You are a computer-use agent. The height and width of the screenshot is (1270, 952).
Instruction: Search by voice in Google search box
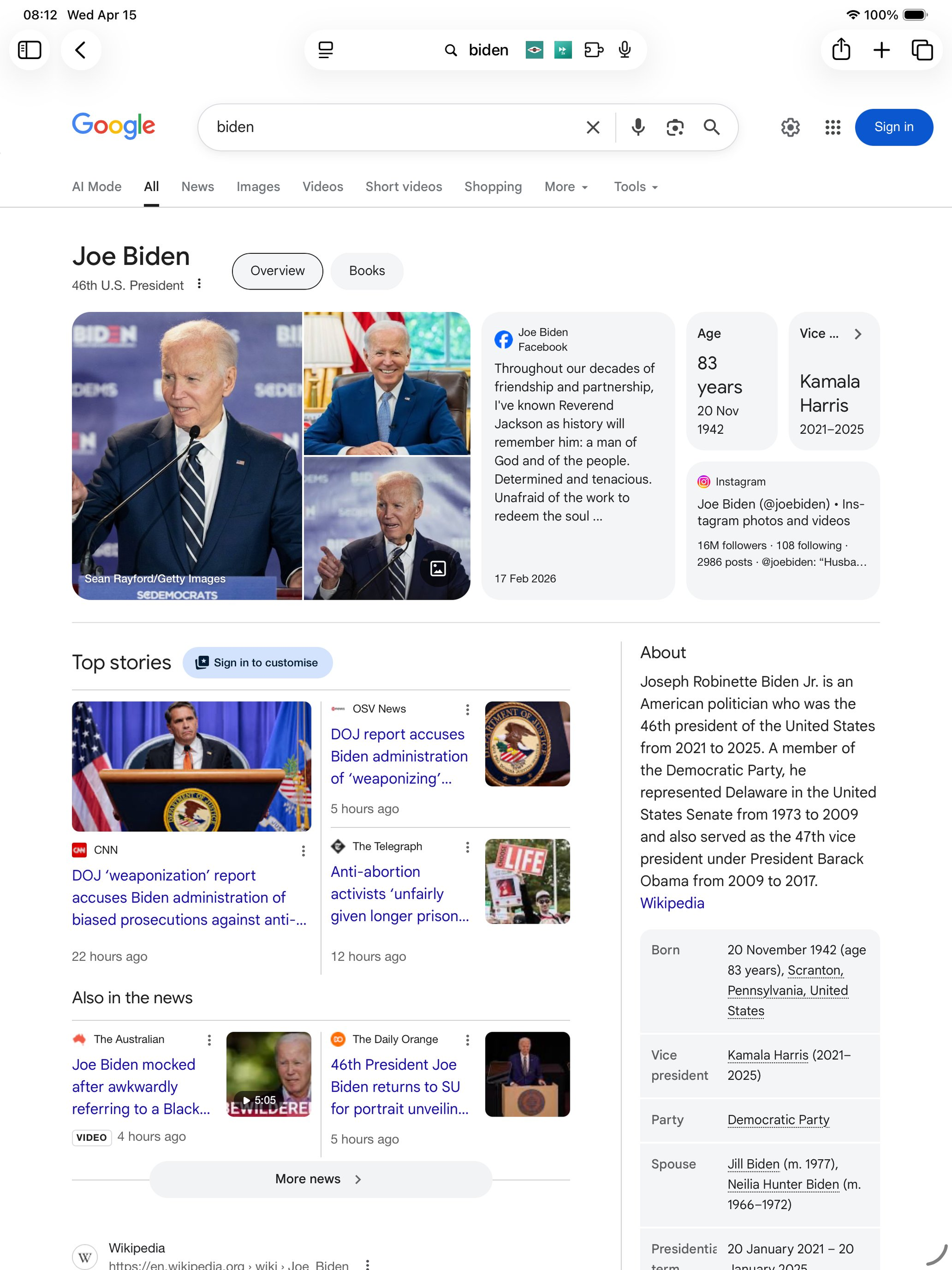[x=638, y=127]
